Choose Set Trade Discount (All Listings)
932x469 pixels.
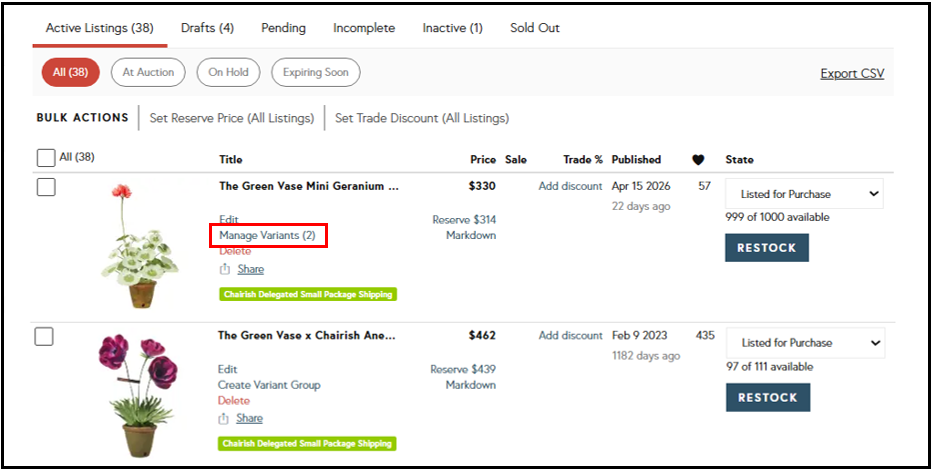click(422, 118)
